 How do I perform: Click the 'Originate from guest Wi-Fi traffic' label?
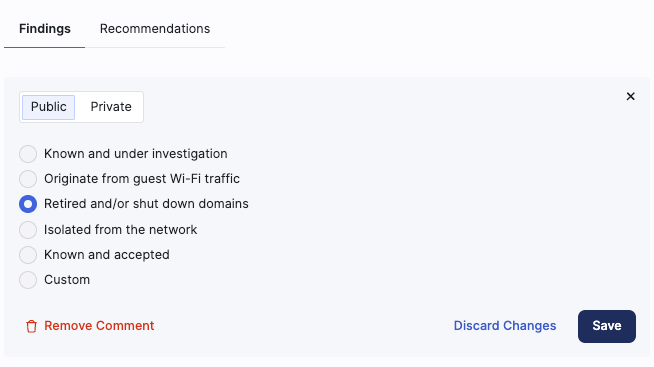click(x=142, y=179)
